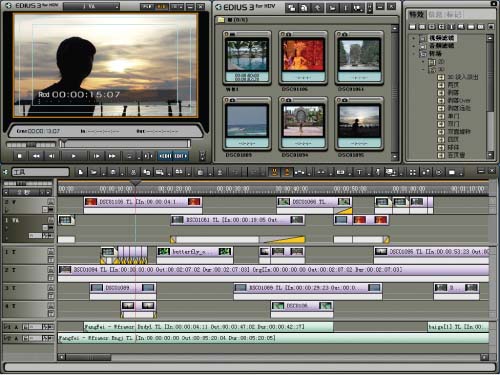This screenshot has height=375, width=500.
Task: Click the new project icon in the timeline toolbar
Action: [81, 172]
